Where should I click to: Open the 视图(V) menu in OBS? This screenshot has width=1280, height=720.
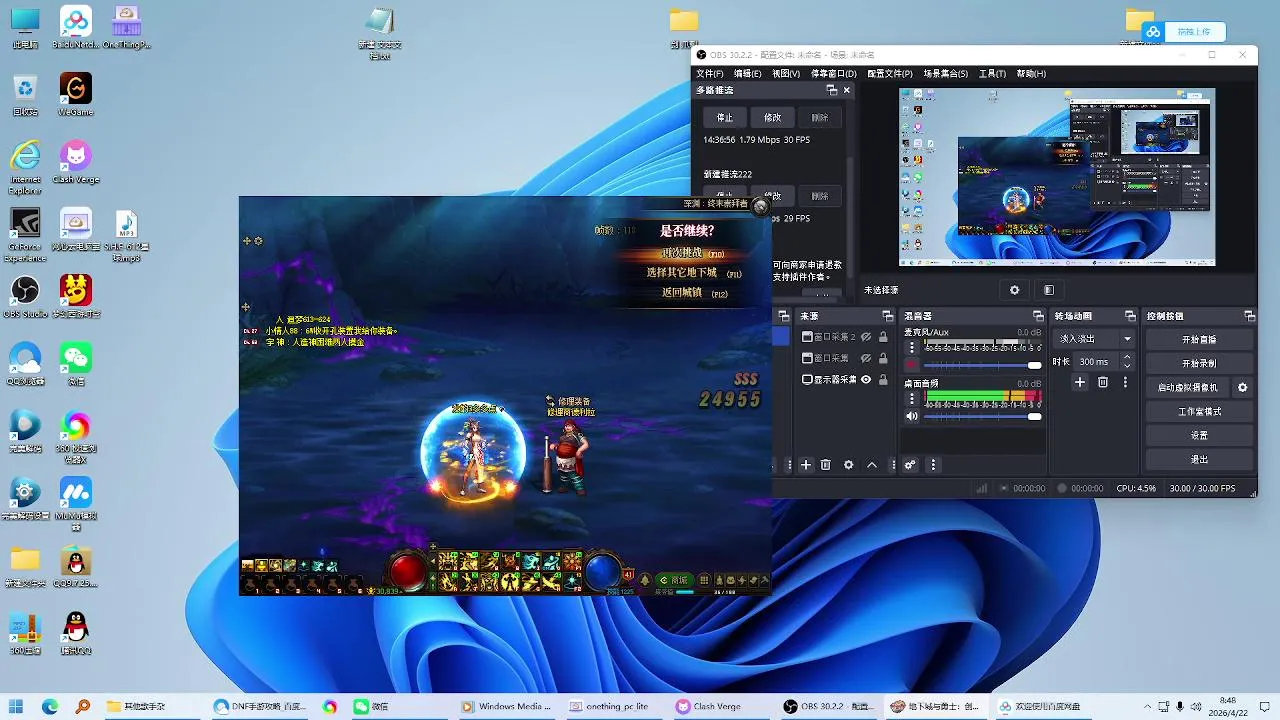click(786, 73)
